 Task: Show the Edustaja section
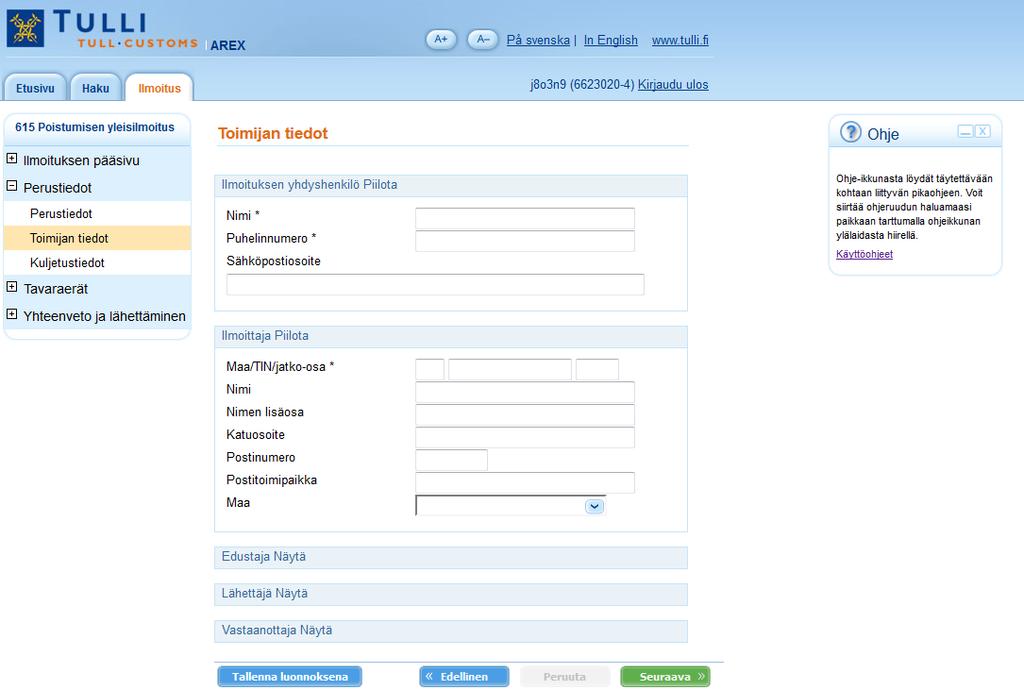(x=289, y=557)
